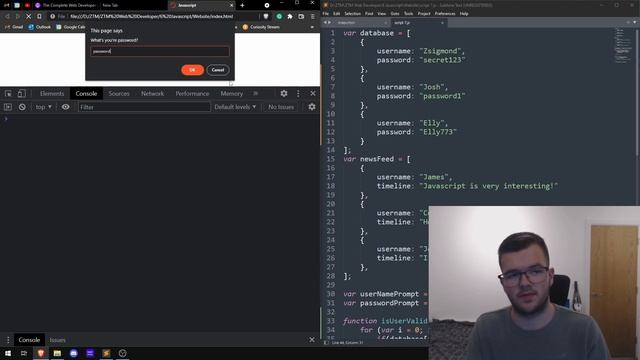Viewport: 640px width, 360px height.
Task: Open Sublime tab list dropdown arrow
Action: 634,22
